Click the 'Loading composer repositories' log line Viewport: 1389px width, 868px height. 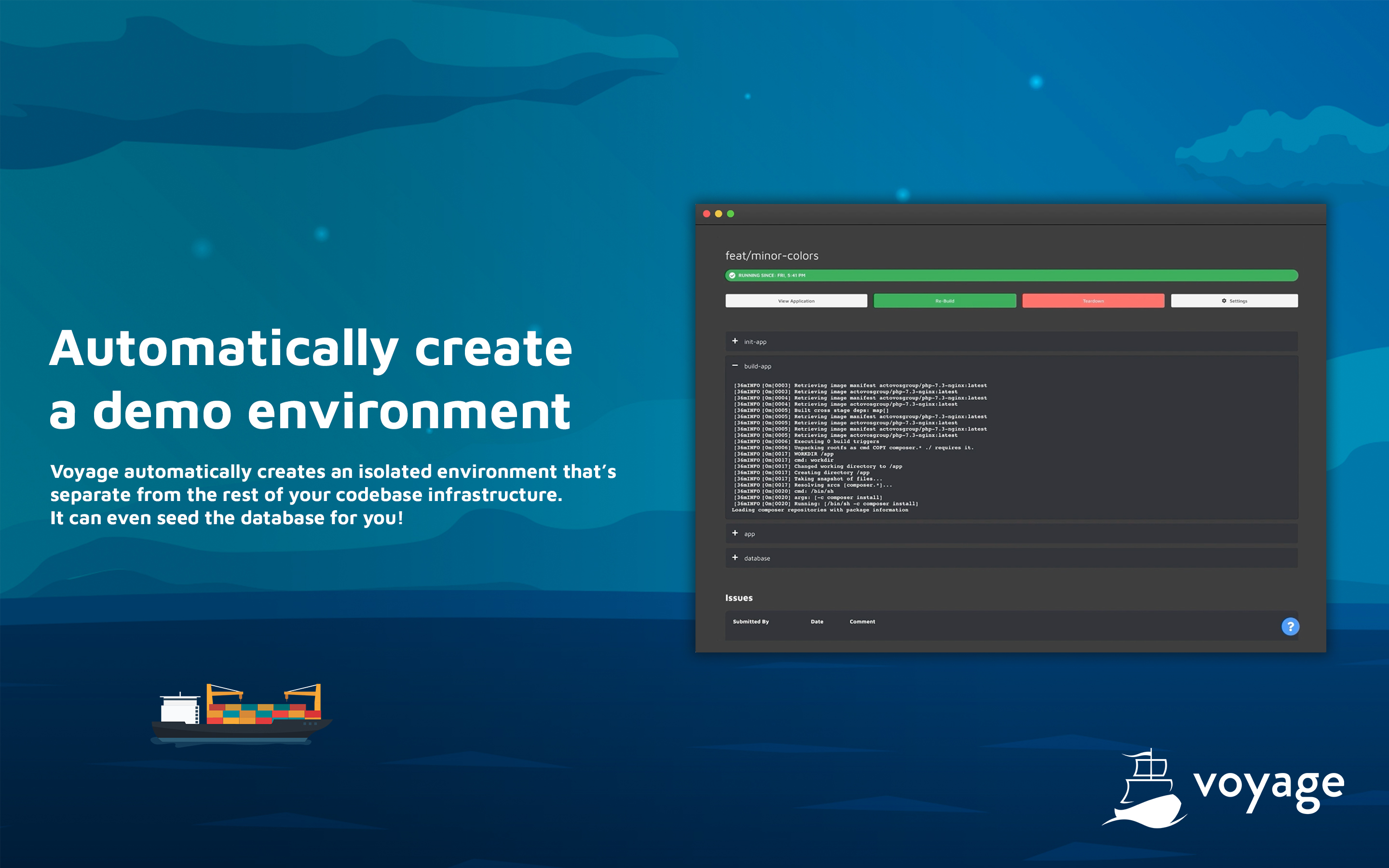pyautogui.click(x=820, y=510)
